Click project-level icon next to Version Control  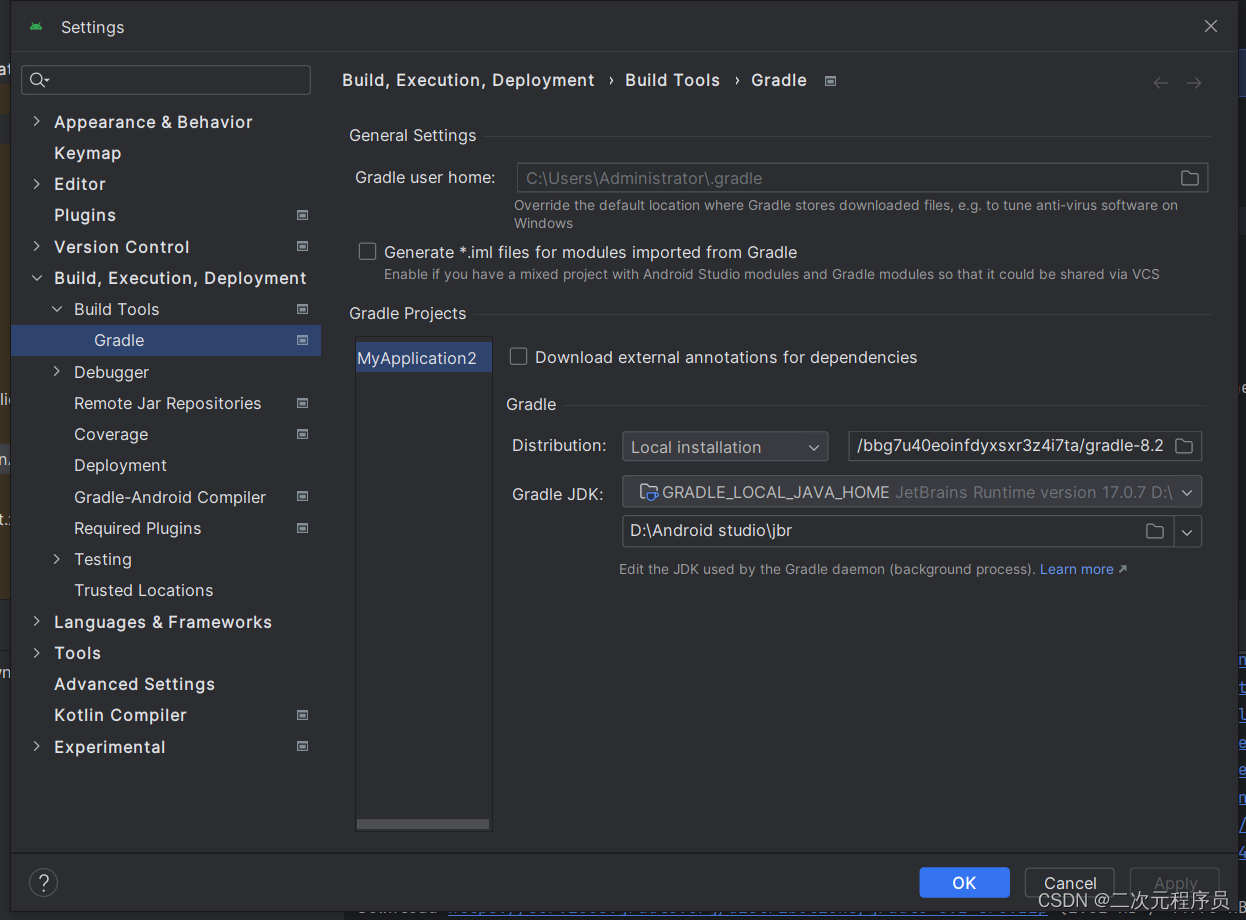pyautogui.click(x=302, y=246)
